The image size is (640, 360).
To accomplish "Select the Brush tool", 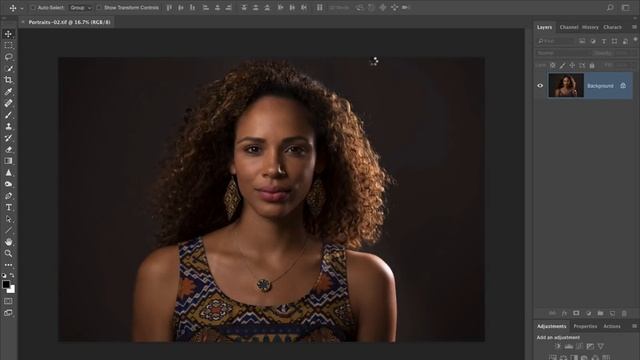I will click(x=8, y=115).
